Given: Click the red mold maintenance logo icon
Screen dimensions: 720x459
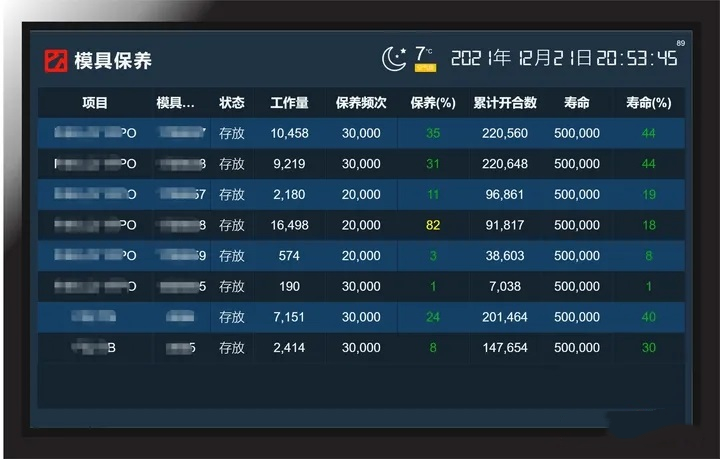Looking at the screenshot, I should point(56,61).
